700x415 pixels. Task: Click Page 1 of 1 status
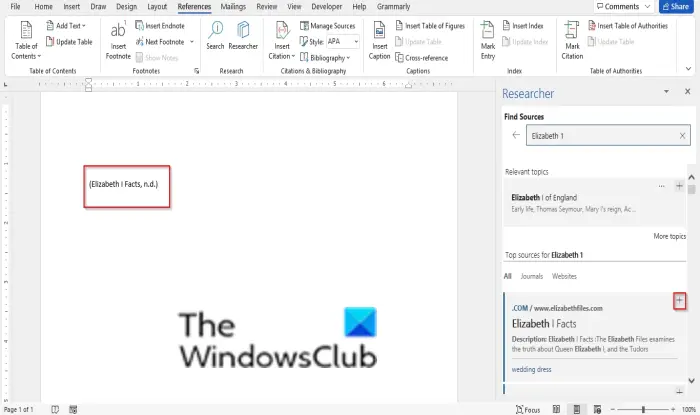(18, 409)
